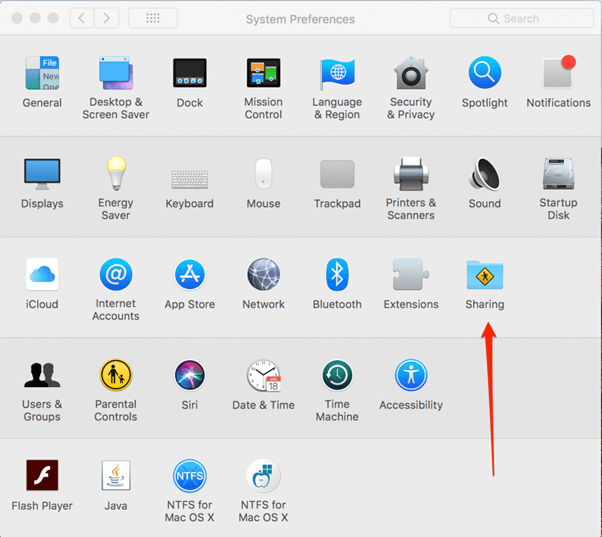Viewport: 602px width, 537px height.
Task: Open Network settings
Action: click(263, 274)
